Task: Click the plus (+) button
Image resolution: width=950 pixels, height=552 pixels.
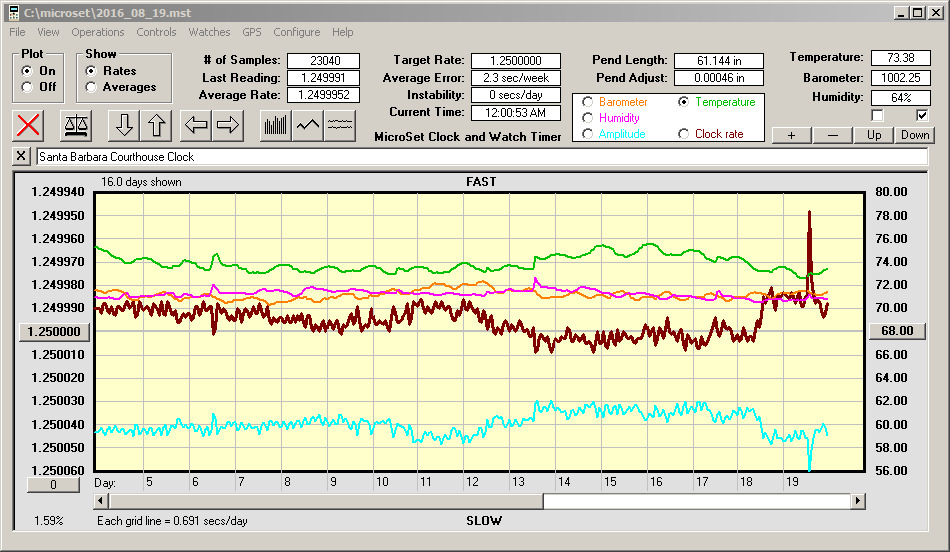Action: (791, 135)
